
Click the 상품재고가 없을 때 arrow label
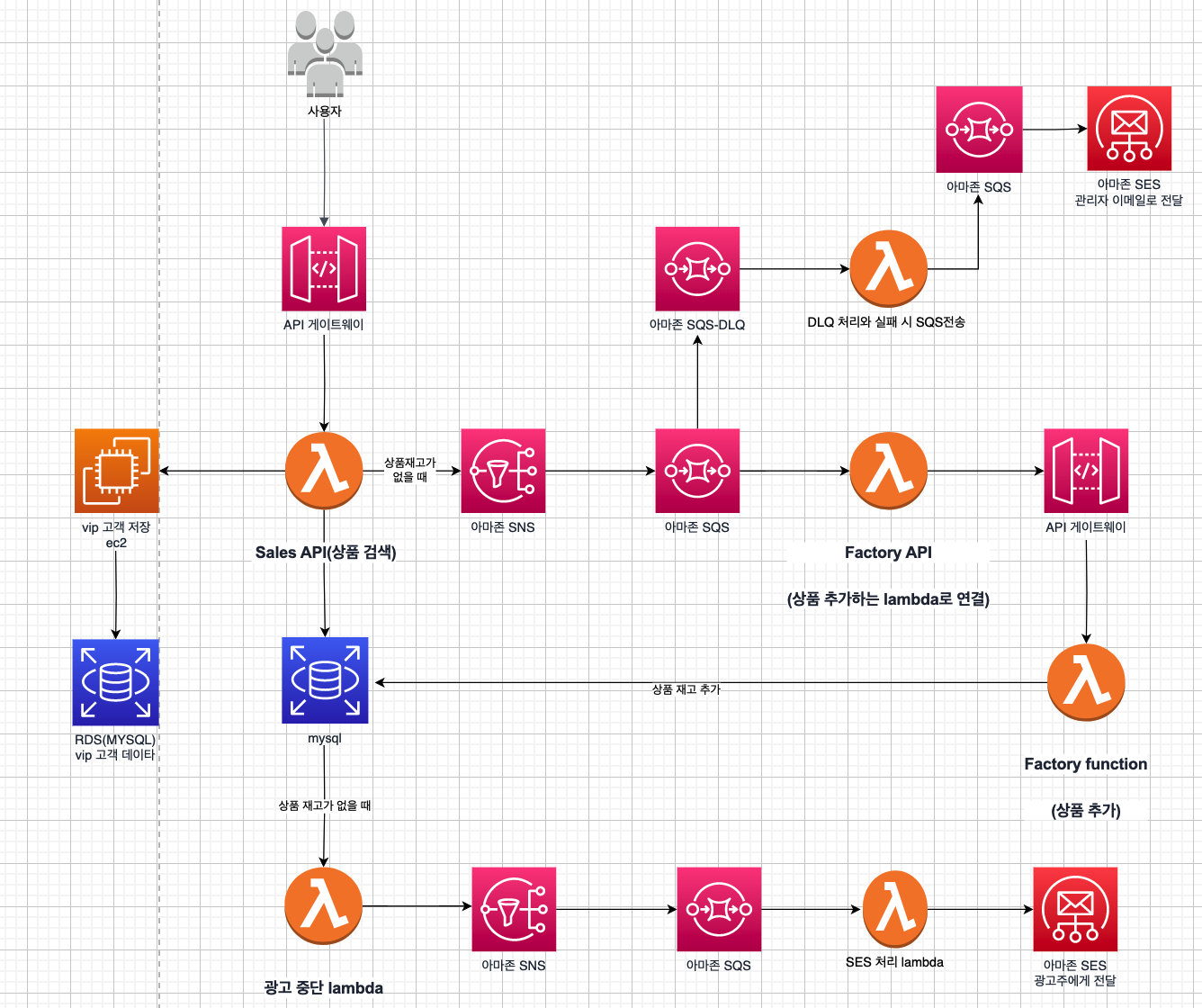[x=410, y=470]
